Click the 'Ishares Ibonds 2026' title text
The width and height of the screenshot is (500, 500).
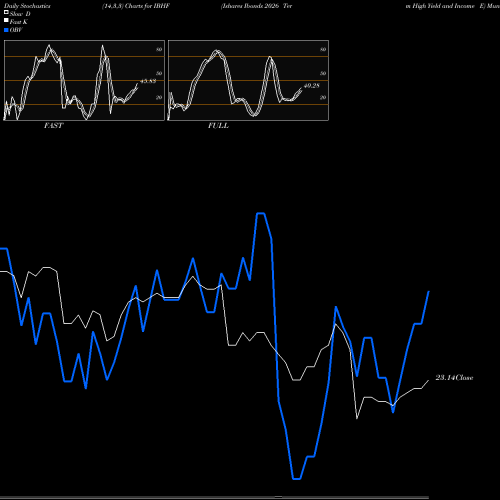(250, 6)
